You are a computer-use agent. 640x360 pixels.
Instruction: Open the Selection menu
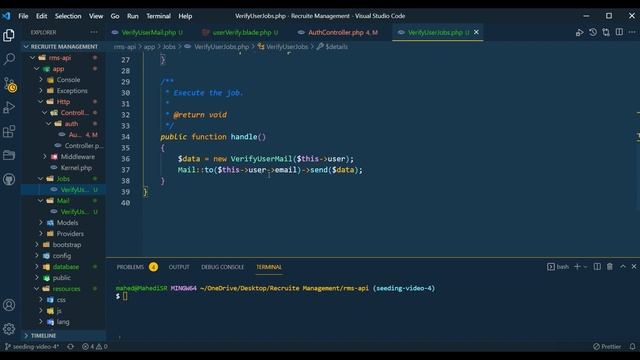tap(68, 16)
